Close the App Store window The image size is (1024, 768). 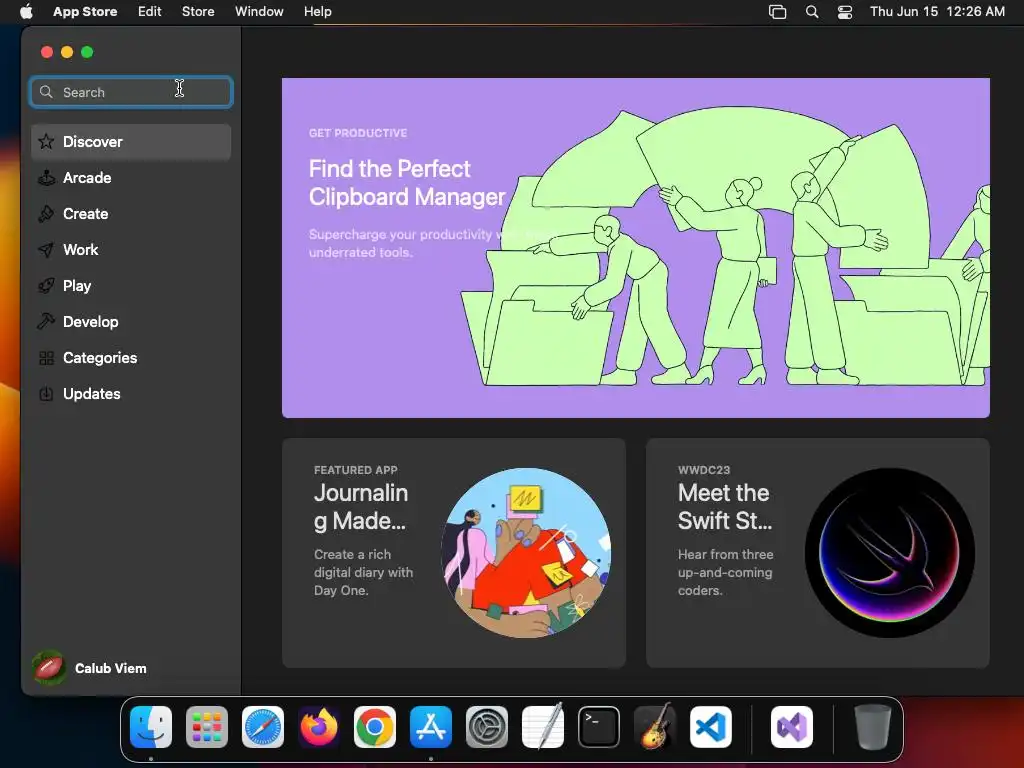pyautogui.click(x=46, y=52)
